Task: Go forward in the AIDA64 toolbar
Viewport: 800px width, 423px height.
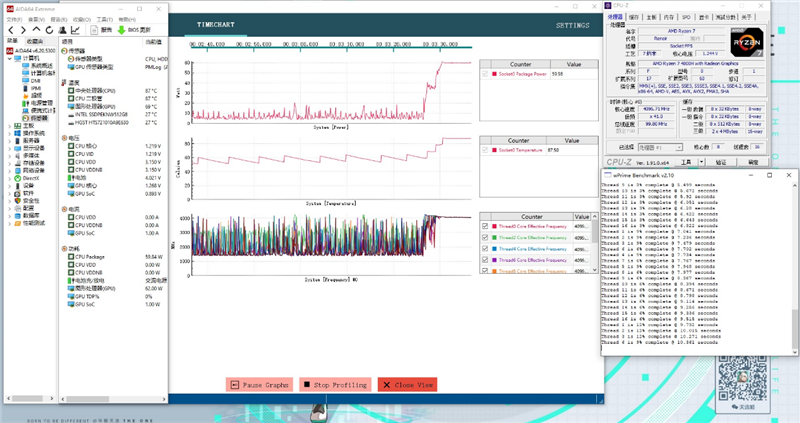Action: coord(23,30)
